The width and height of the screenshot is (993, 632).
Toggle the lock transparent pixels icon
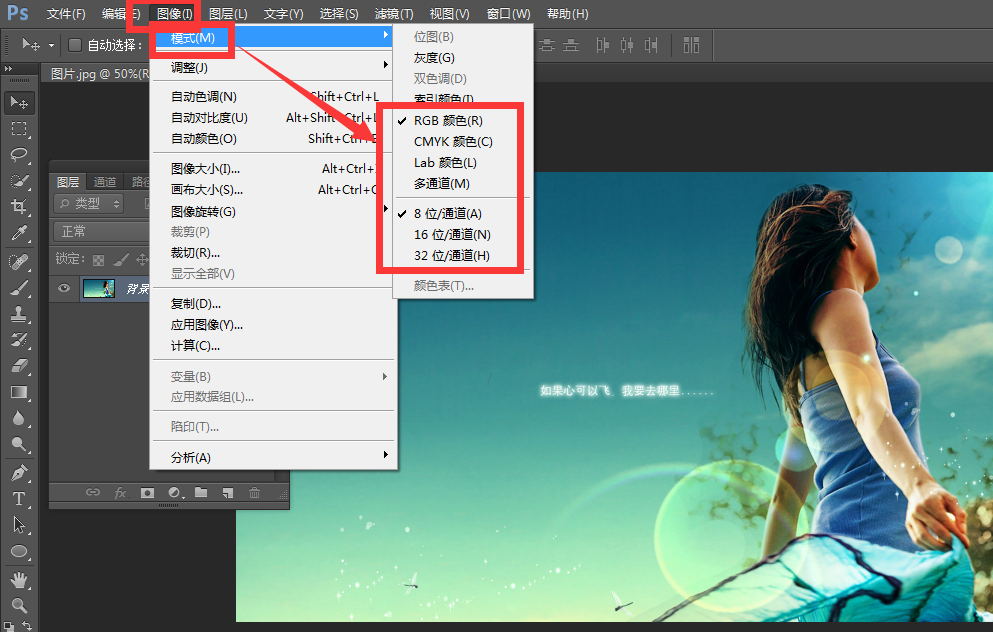98,260
